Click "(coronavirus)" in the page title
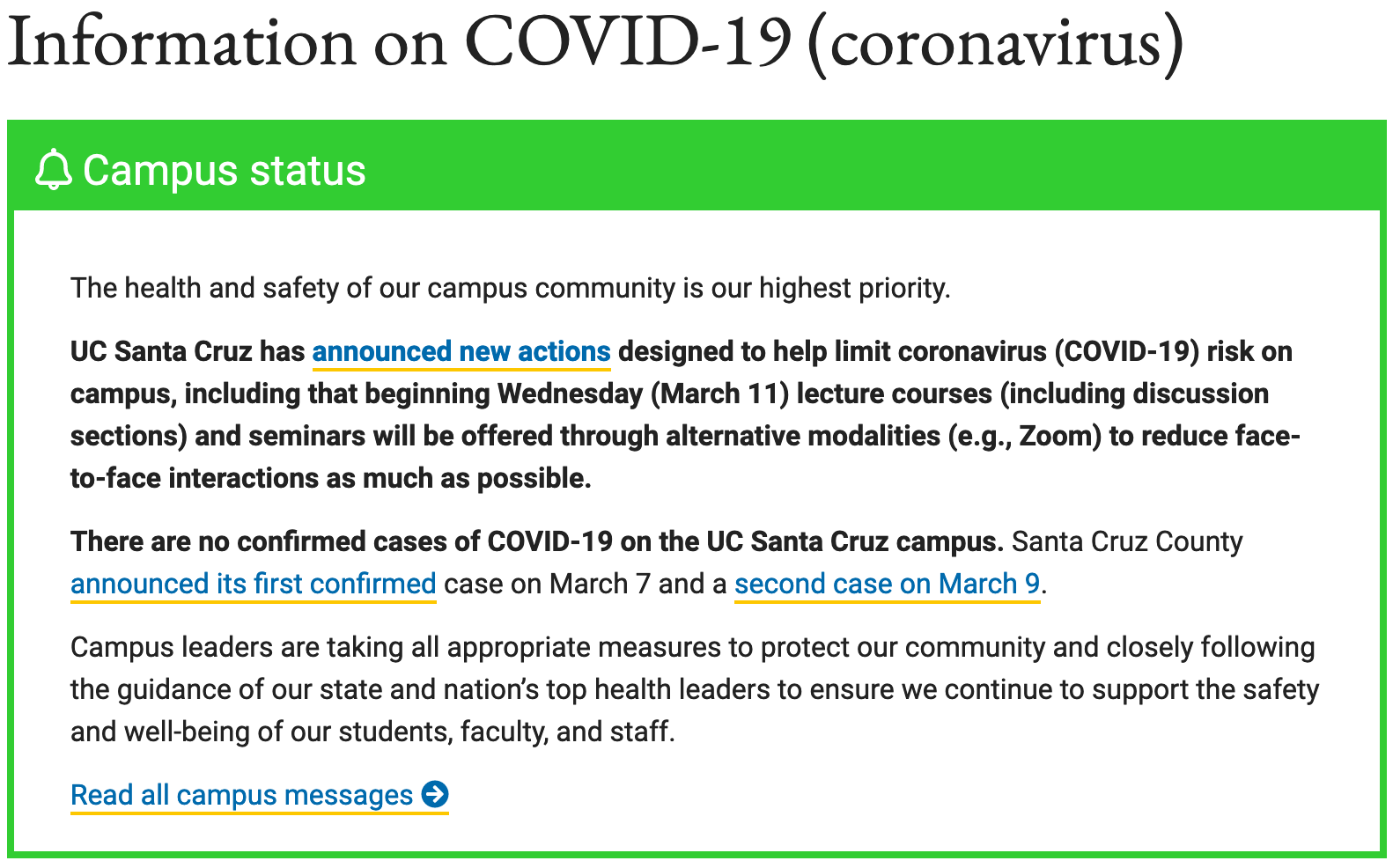1393x868 pixels. click(994, 42)
